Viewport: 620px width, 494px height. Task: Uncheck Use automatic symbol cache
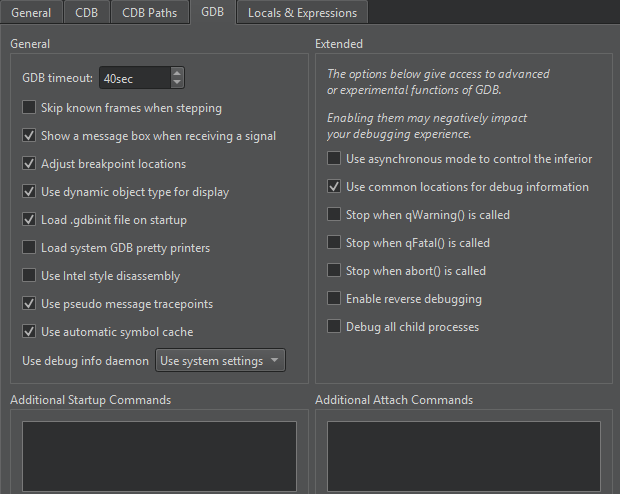29,332
